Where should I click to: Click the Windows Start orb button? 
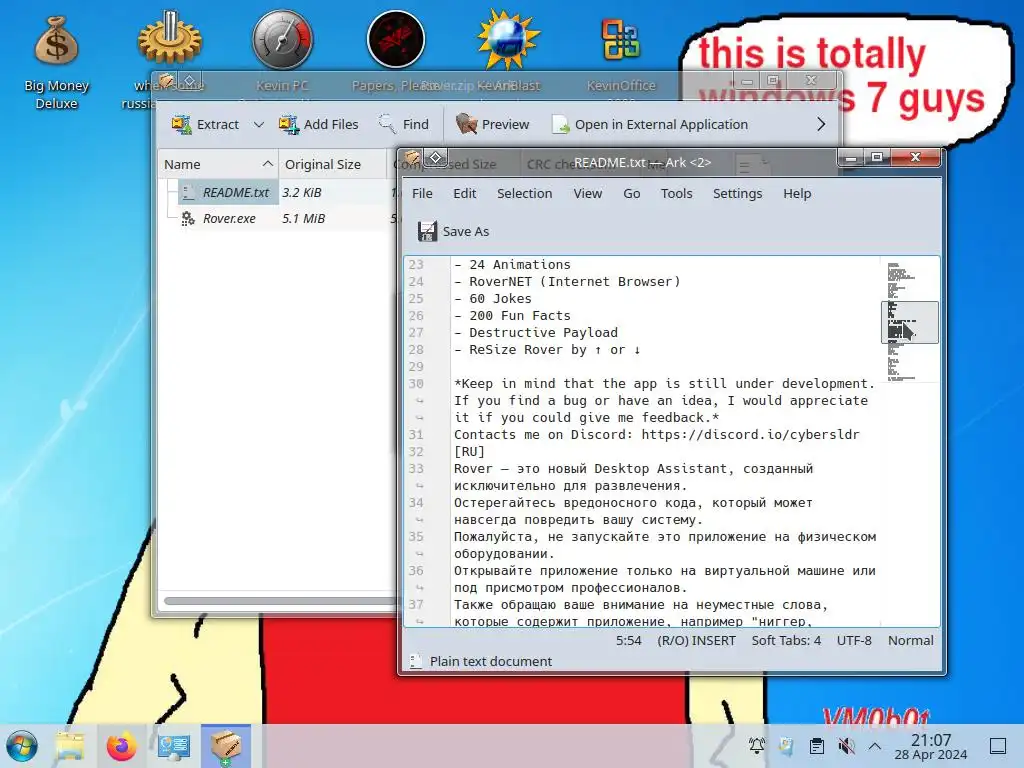pyautogui.click(x=22, y=746)
